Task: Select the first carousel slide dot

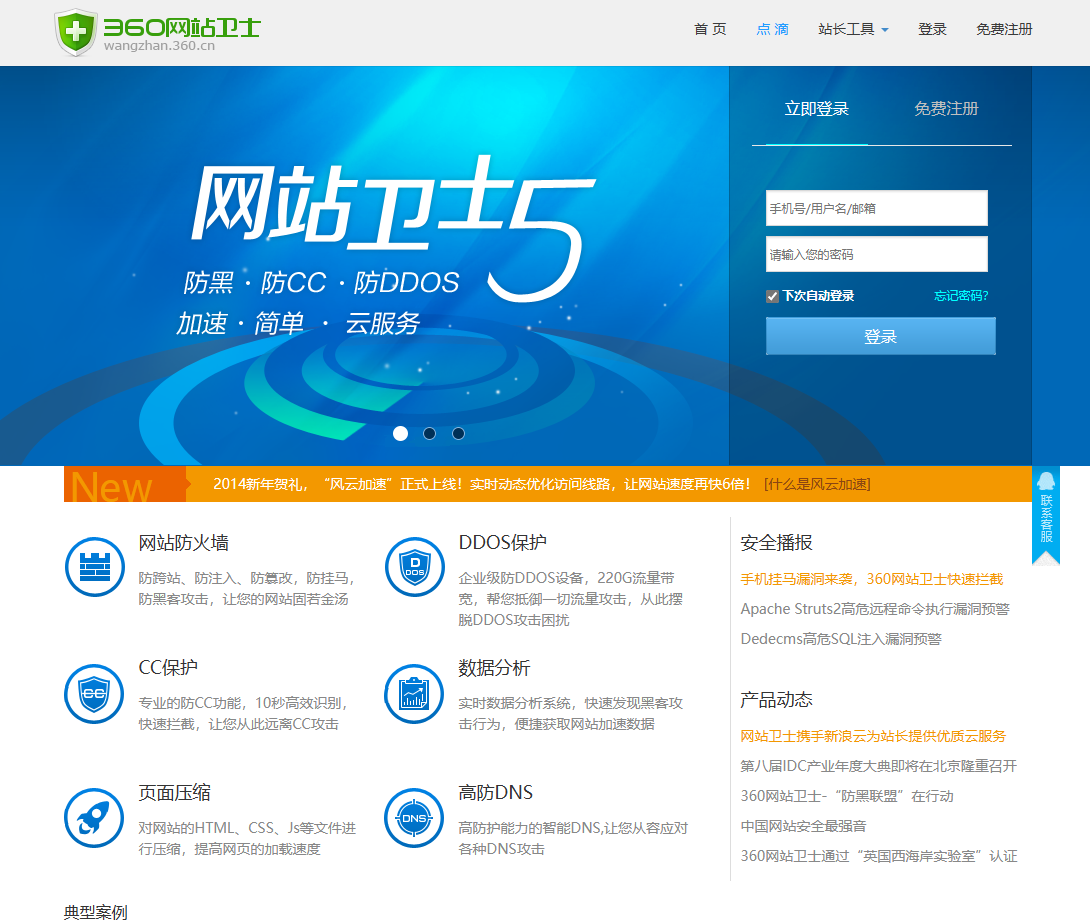Action: [x=400, y=433]
